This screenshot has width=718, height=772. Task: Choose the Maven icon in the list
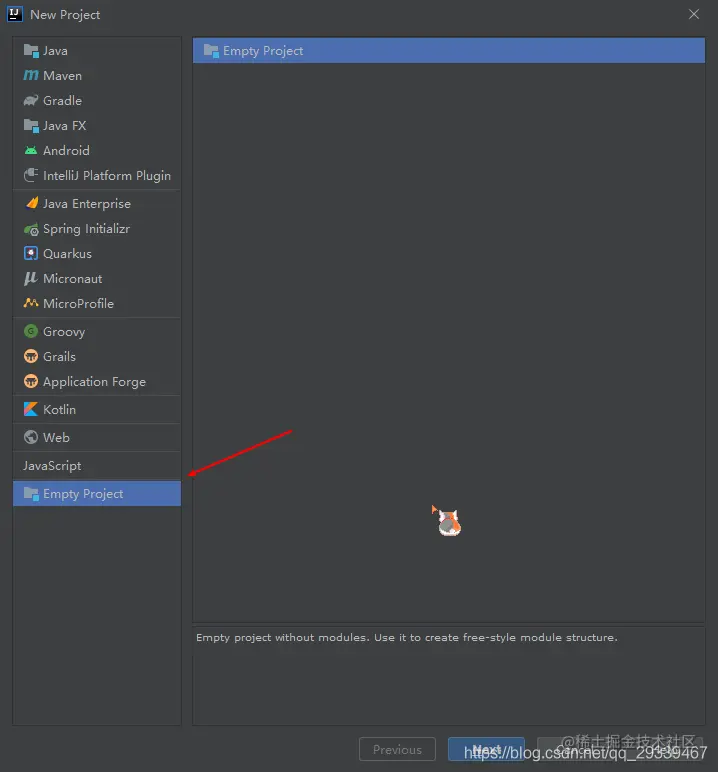click(31, 75)
